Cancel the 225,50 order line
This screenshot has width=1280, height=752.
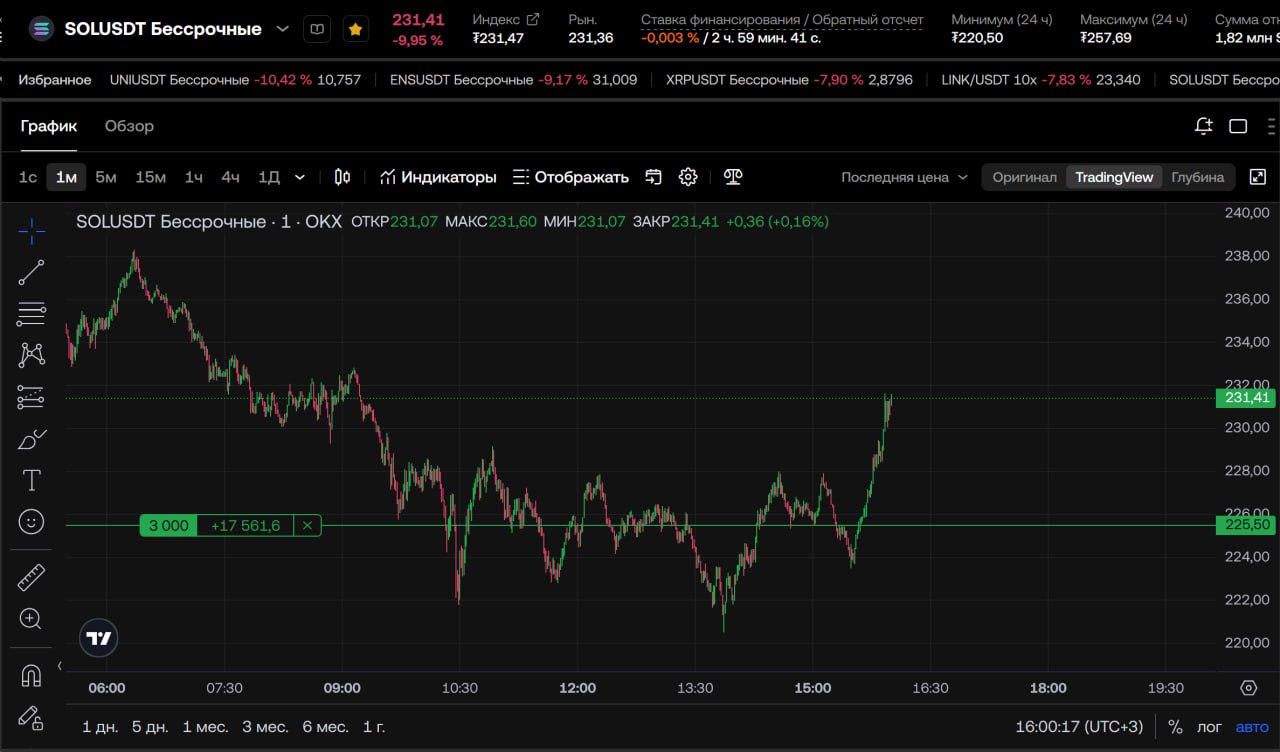(x=308, y=526)
